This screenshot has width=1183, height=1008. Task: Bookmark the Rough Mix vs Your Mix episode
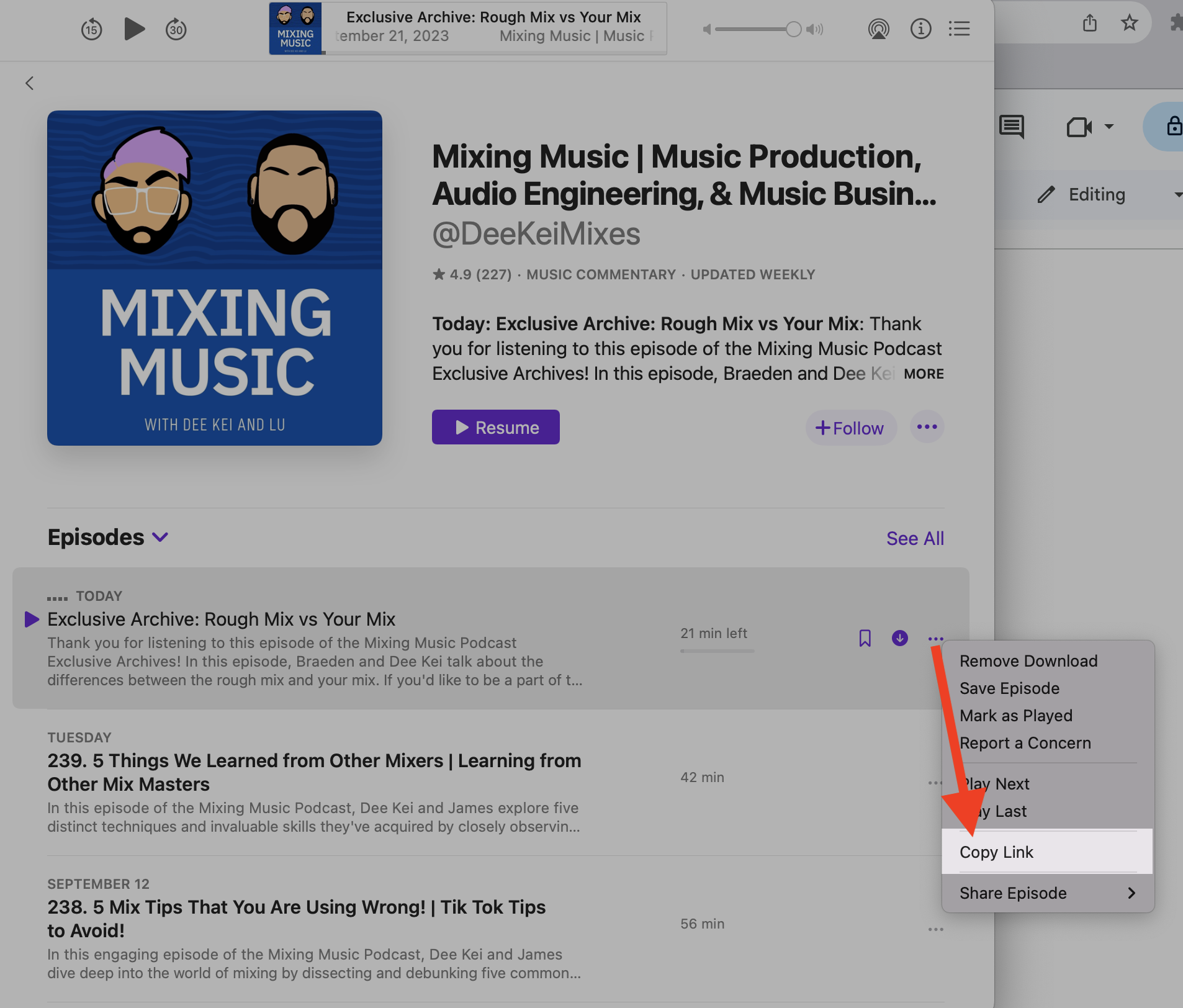point(865,638)
